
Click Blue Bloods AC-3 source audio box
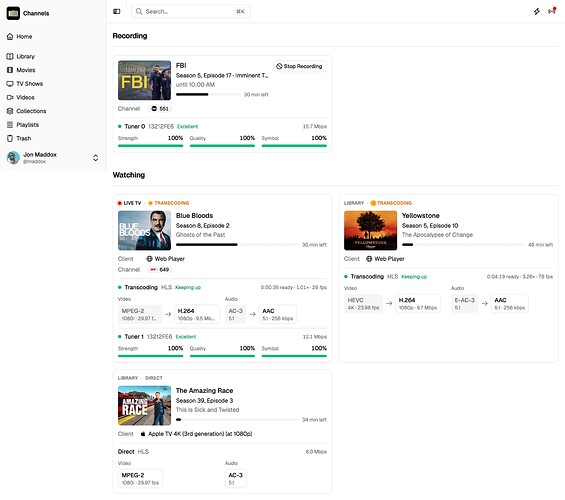pos(236,314)
